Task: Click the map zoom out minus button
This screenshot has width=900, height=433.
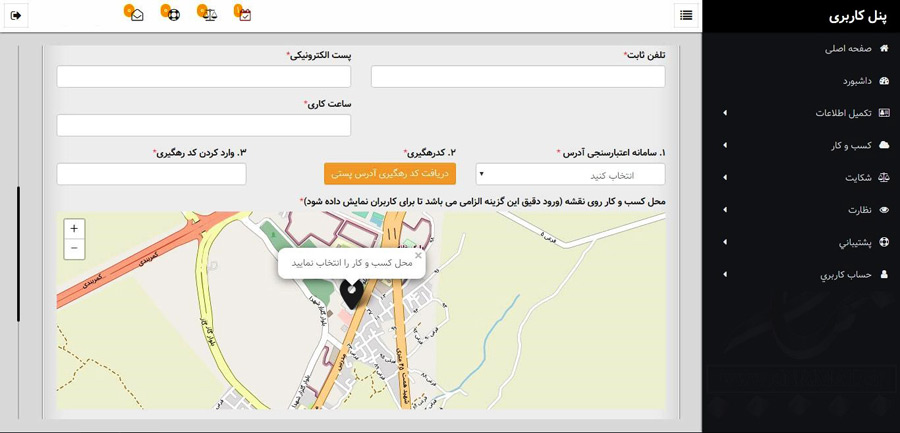Action: pyautogui.click(x=74, y=249)
